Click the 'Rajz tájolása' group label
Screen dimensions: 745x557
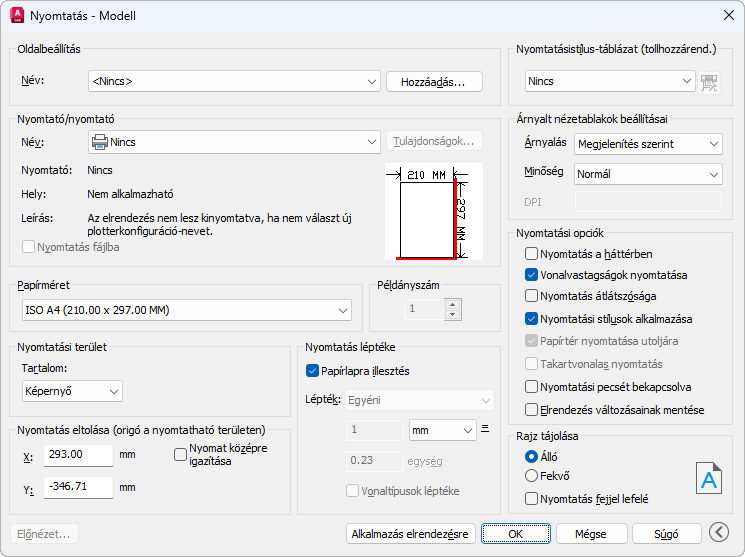coord(547,436)
